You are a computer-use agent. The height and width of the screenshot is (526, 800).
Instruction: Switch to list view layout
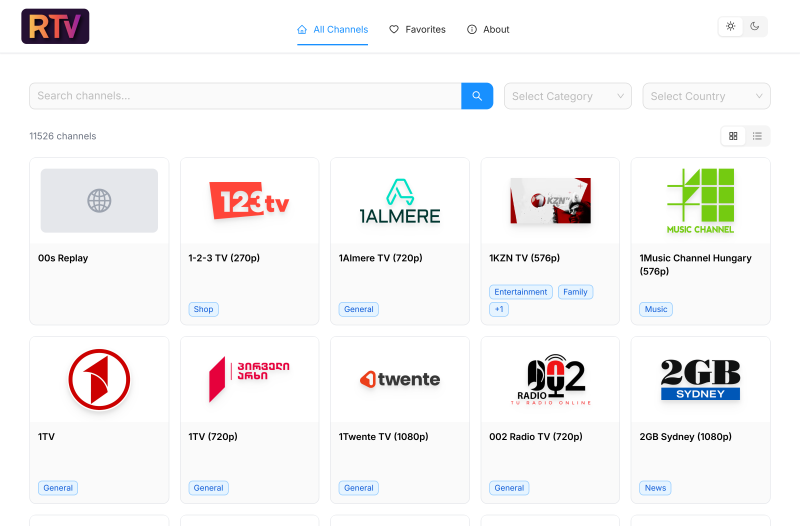(x=758, y=136)
